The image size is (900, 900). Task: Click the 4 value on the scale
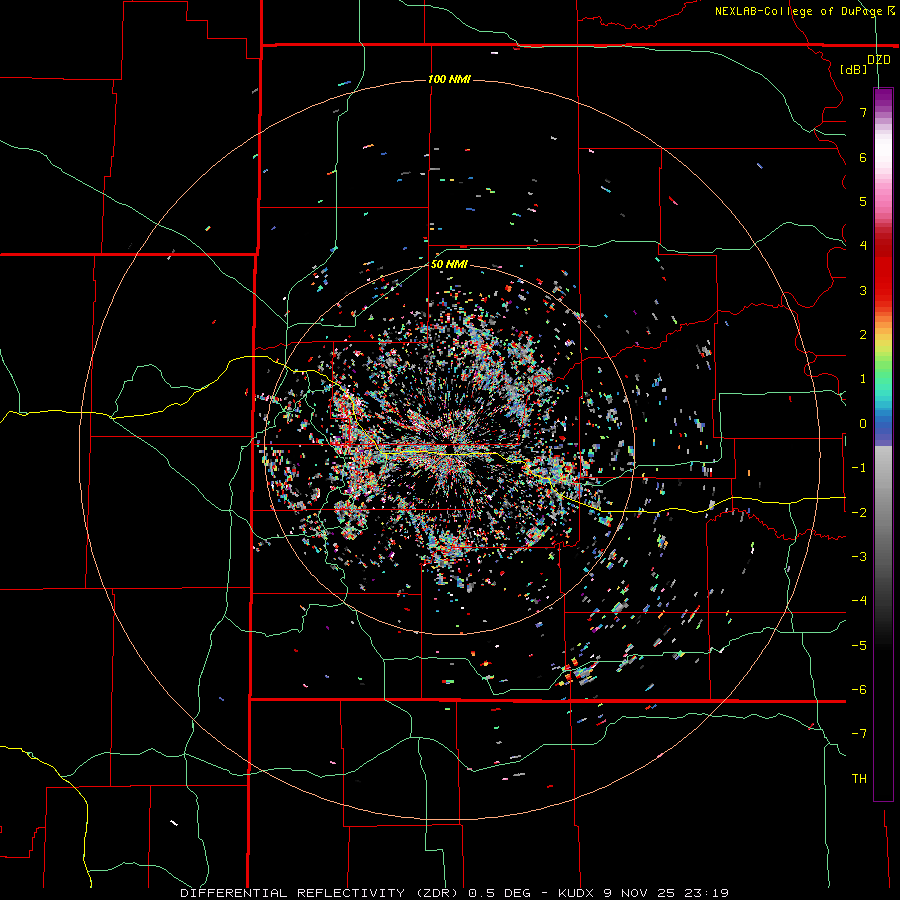coord(863,246)
